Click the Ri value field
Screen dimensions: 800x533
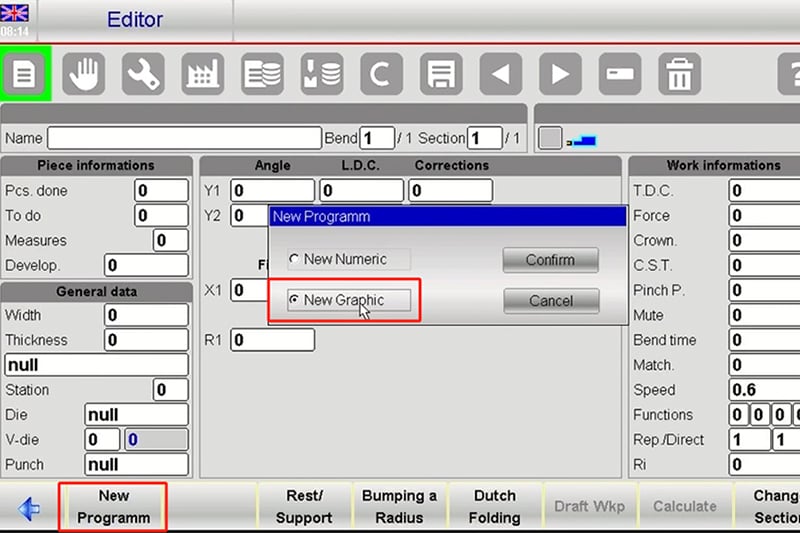tap(764, 465)
